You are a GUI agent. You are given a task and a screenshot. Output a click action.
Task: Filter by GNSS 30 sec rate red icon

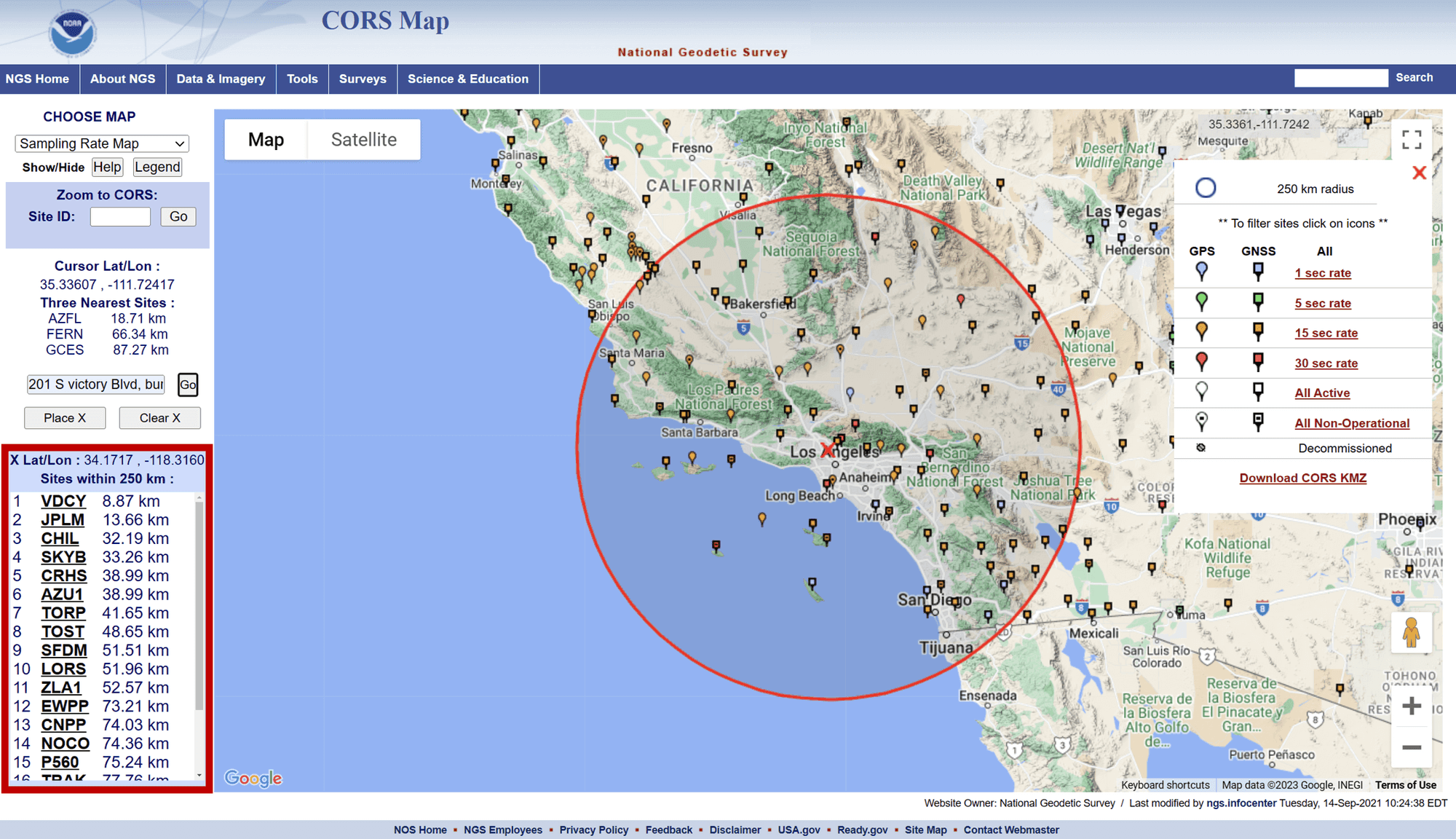1257,361
